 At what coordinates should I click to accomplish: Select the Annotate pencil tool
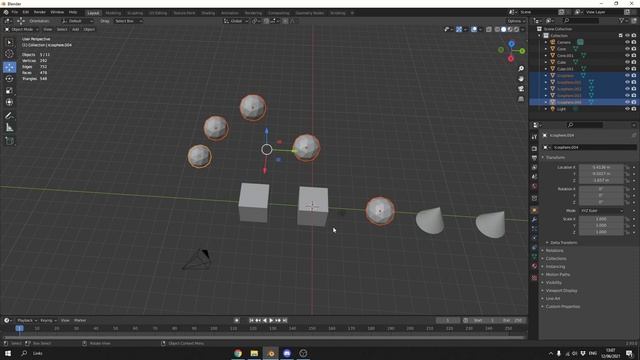tap(9, 116)
